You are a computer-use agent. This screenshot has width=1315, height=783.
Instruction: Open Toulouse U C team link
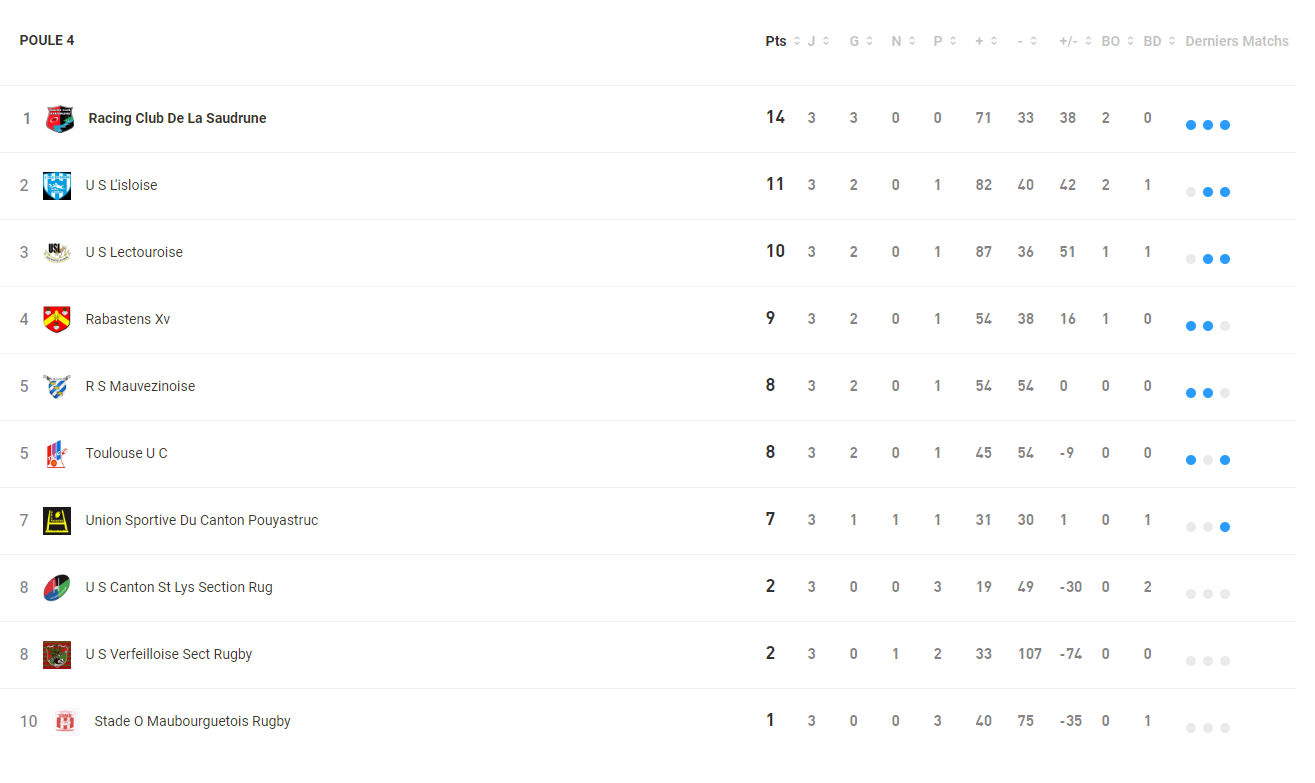pyautogui.click(x=126, y=453)
